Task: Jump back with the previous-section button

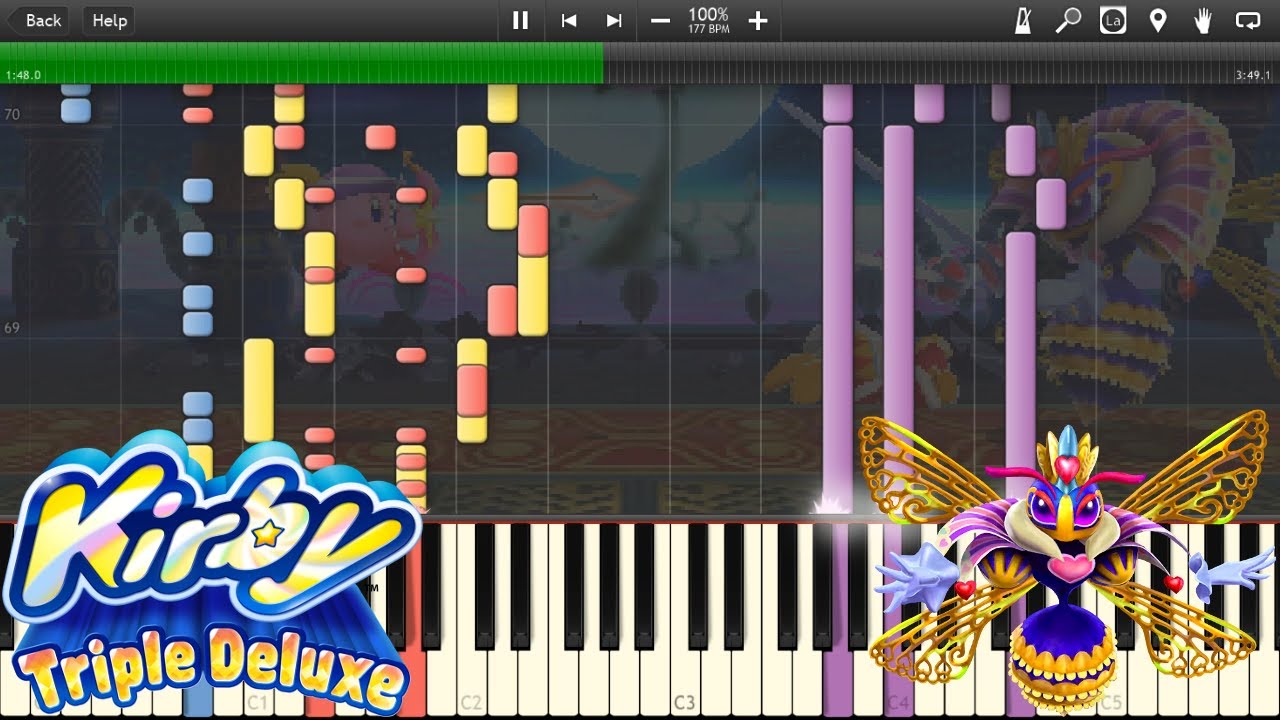Action: 569,20
